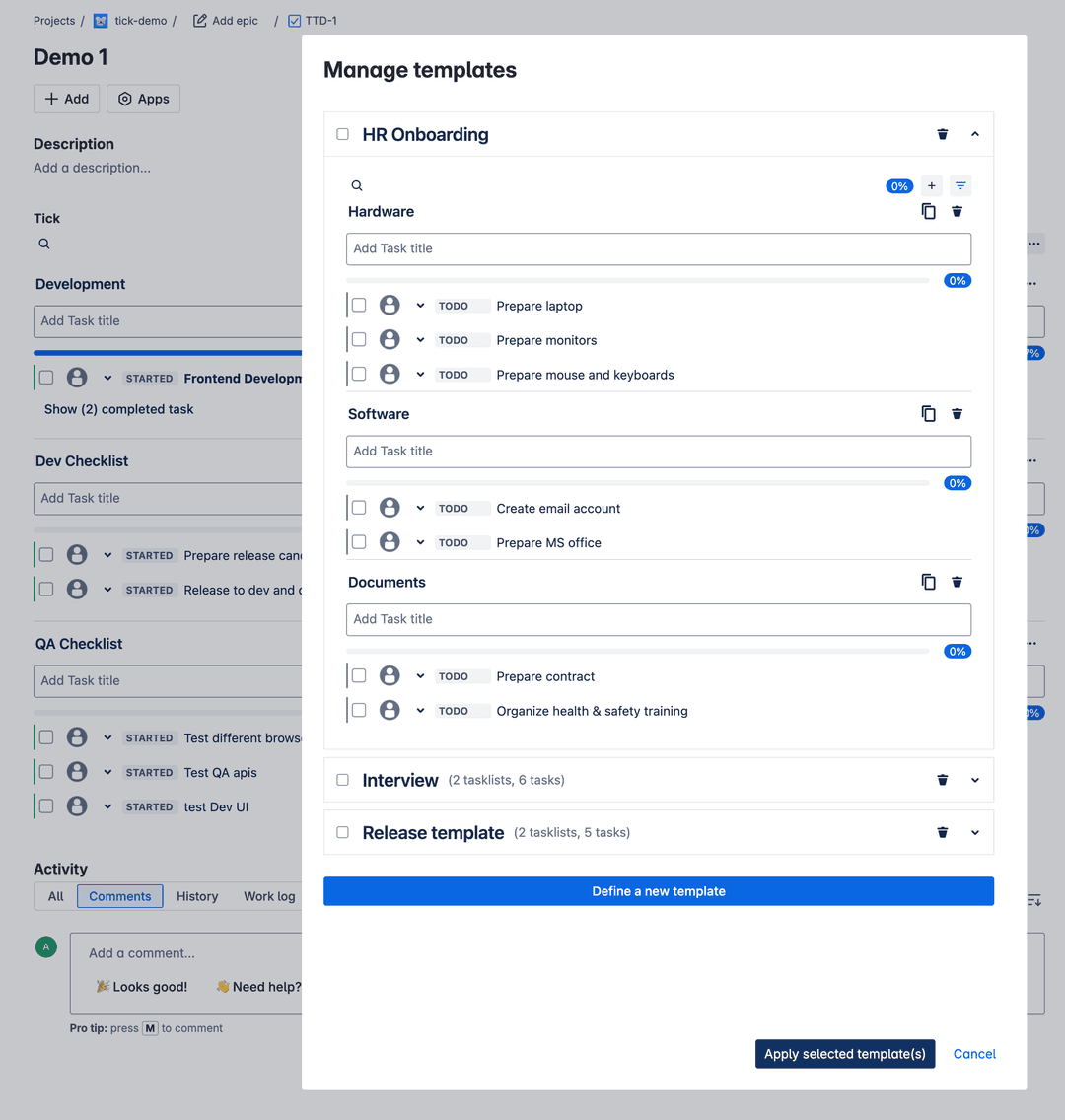
Task: Select the Release template checkbox
Action: tap(343, 832)
